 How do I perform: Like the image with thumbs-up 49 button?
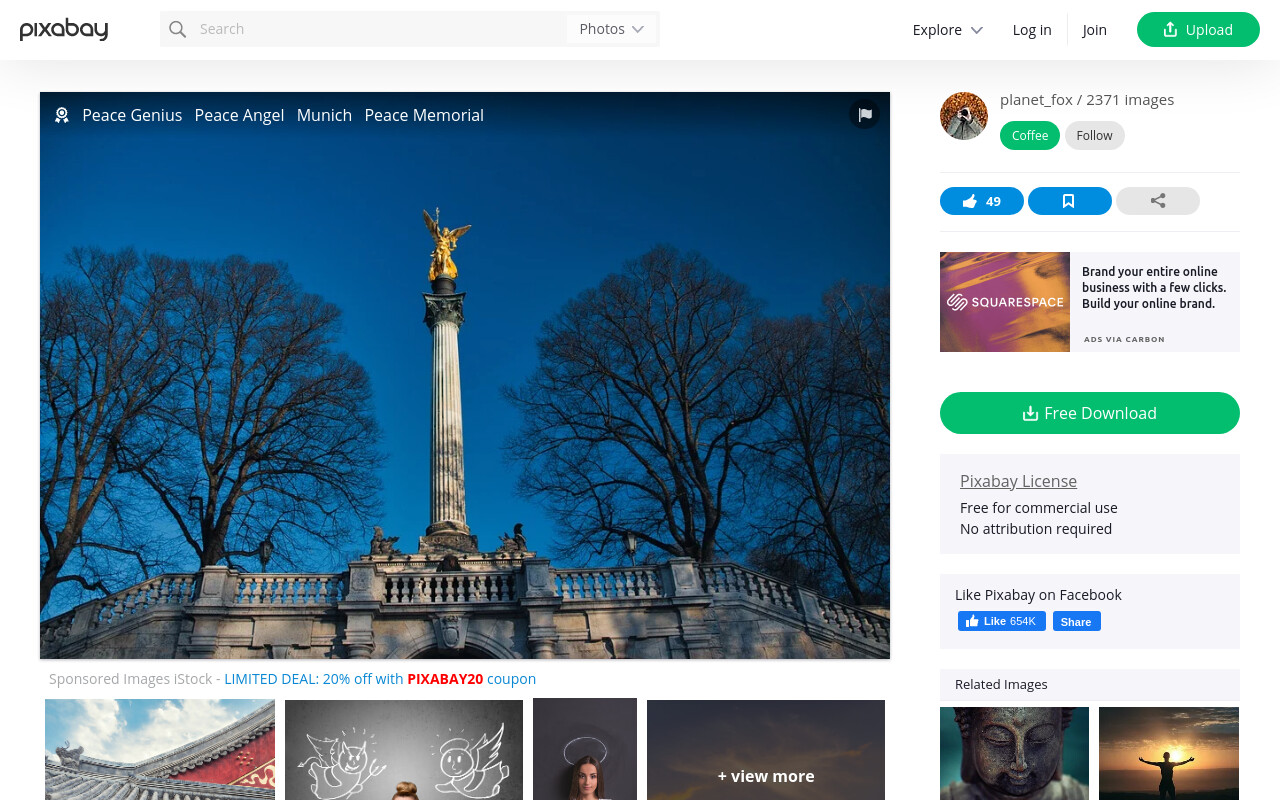pos(982,201)
